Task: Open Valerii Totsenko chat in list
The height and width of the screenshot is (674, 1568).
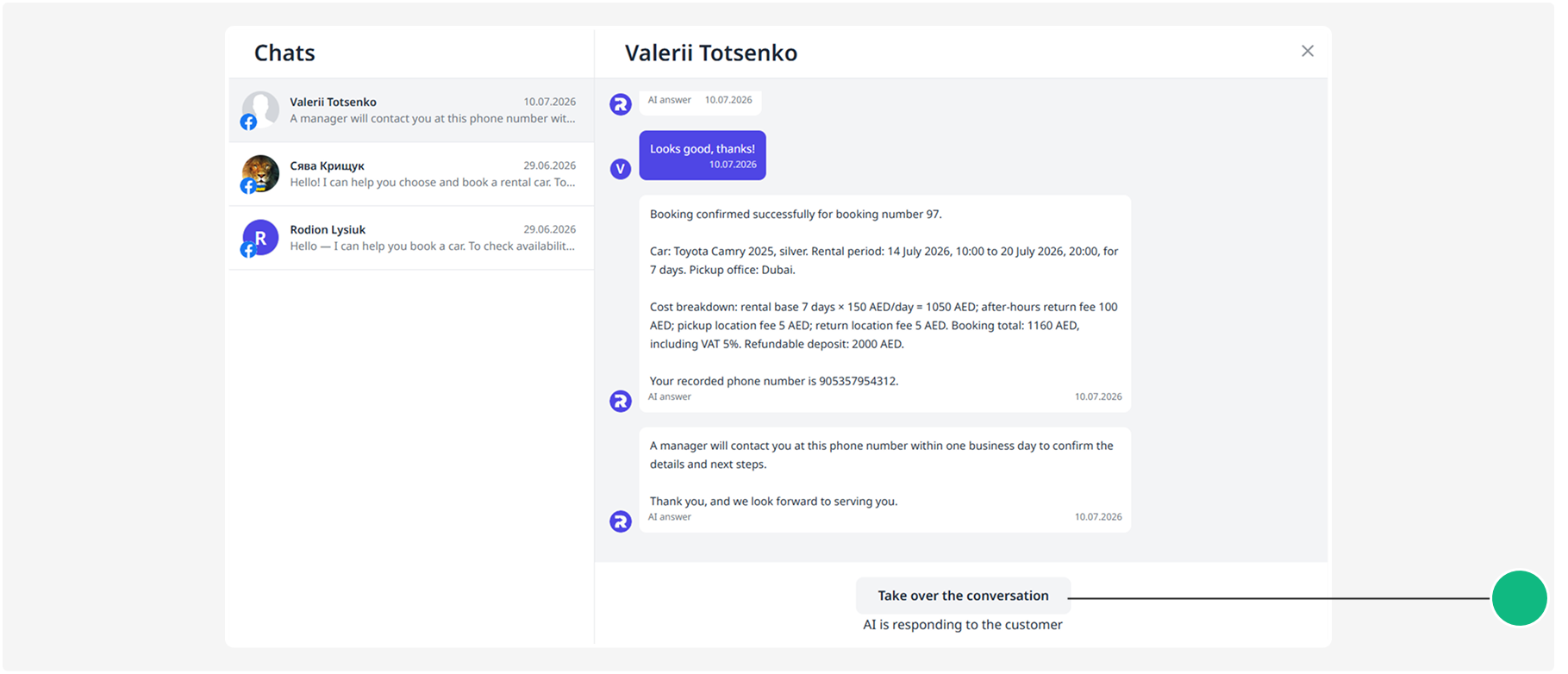Action: [x=411, y=110]
